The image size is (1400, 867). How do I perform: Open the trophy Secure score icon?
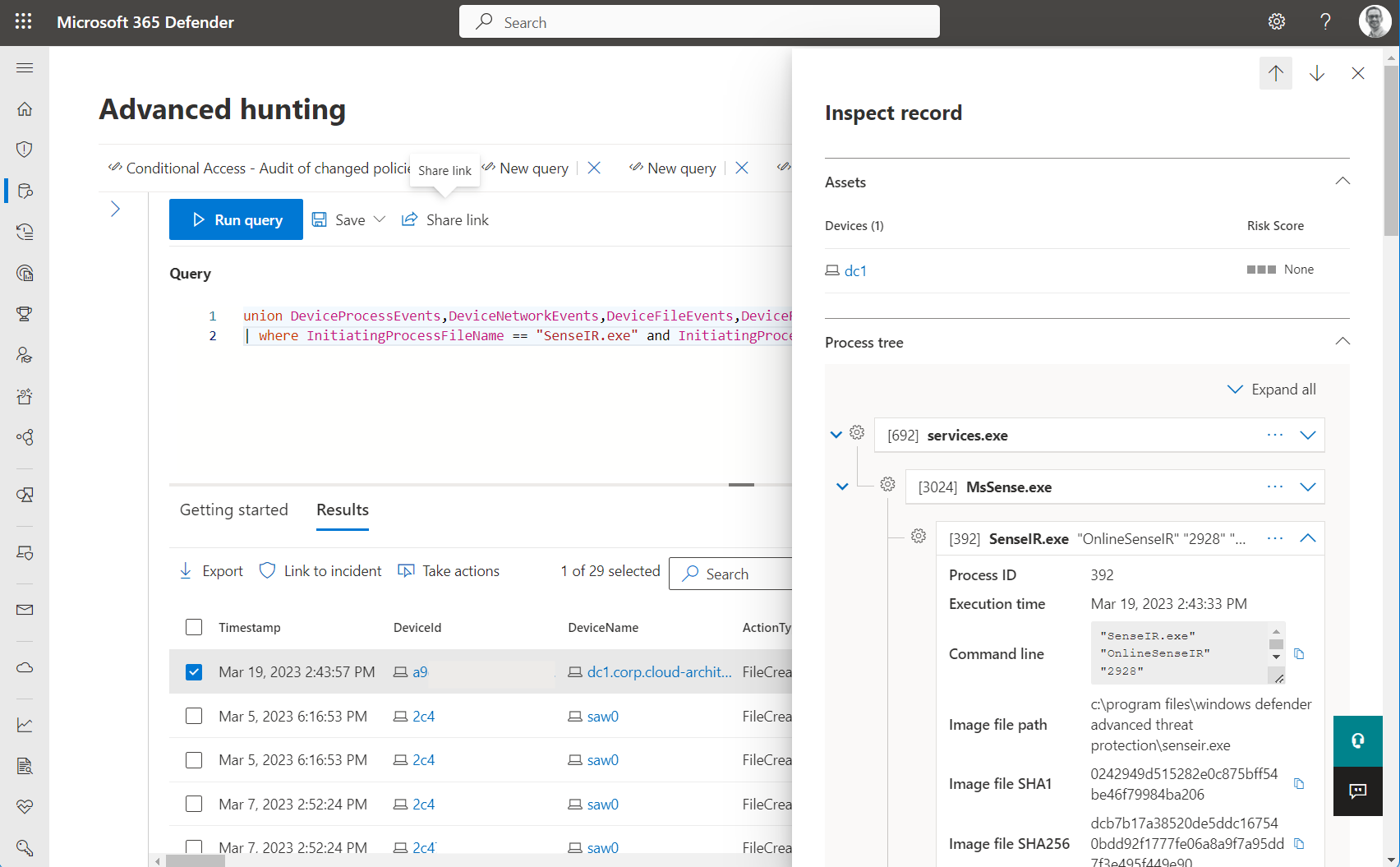[25, 314]
